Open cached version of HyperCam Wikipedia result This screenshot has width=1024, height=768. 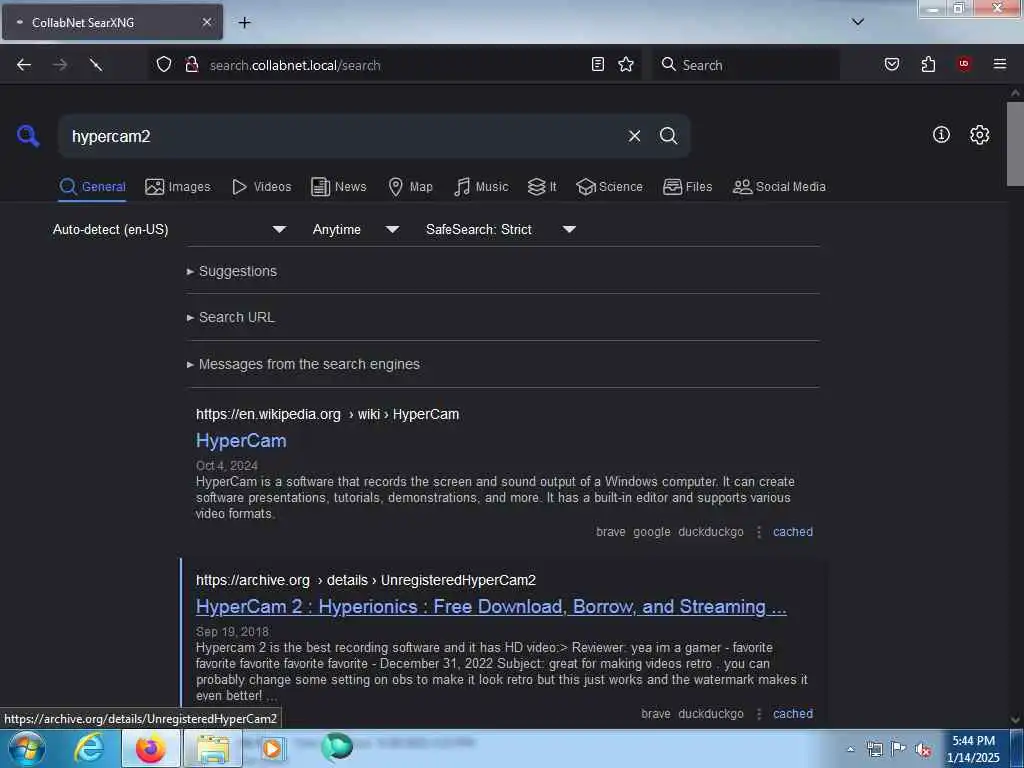point(793,532)
